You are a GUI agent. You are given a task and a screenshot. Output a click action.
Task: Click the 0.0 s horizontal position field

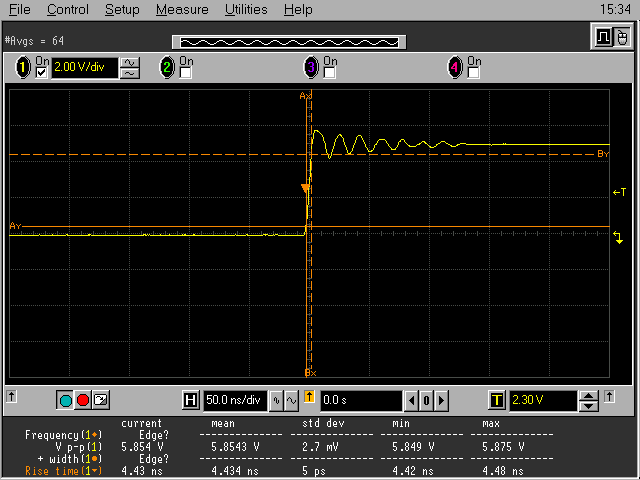point(360,400)
